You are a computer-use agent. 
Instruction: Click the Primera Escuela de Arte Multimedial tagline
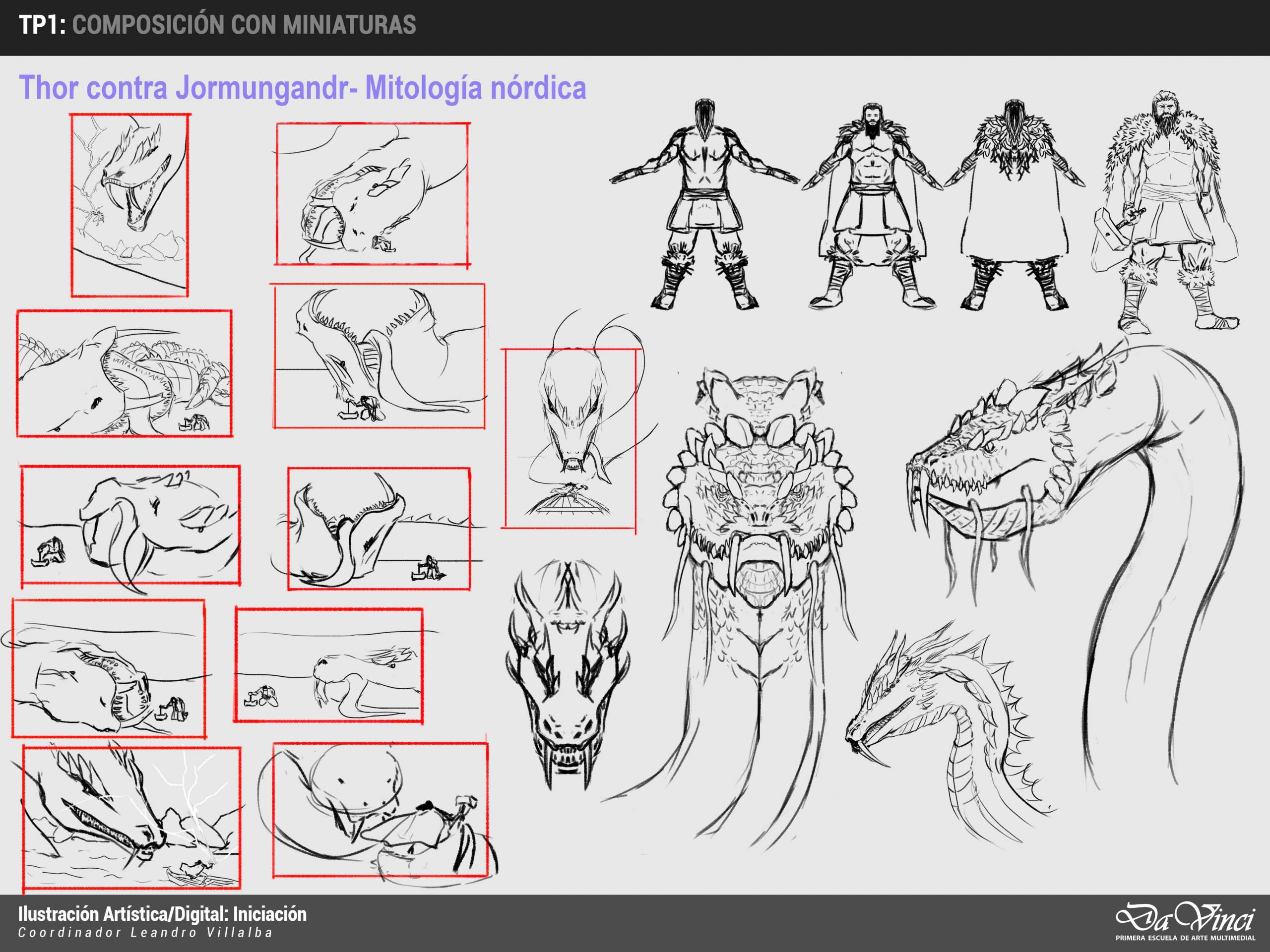[x=1185, y=939]
